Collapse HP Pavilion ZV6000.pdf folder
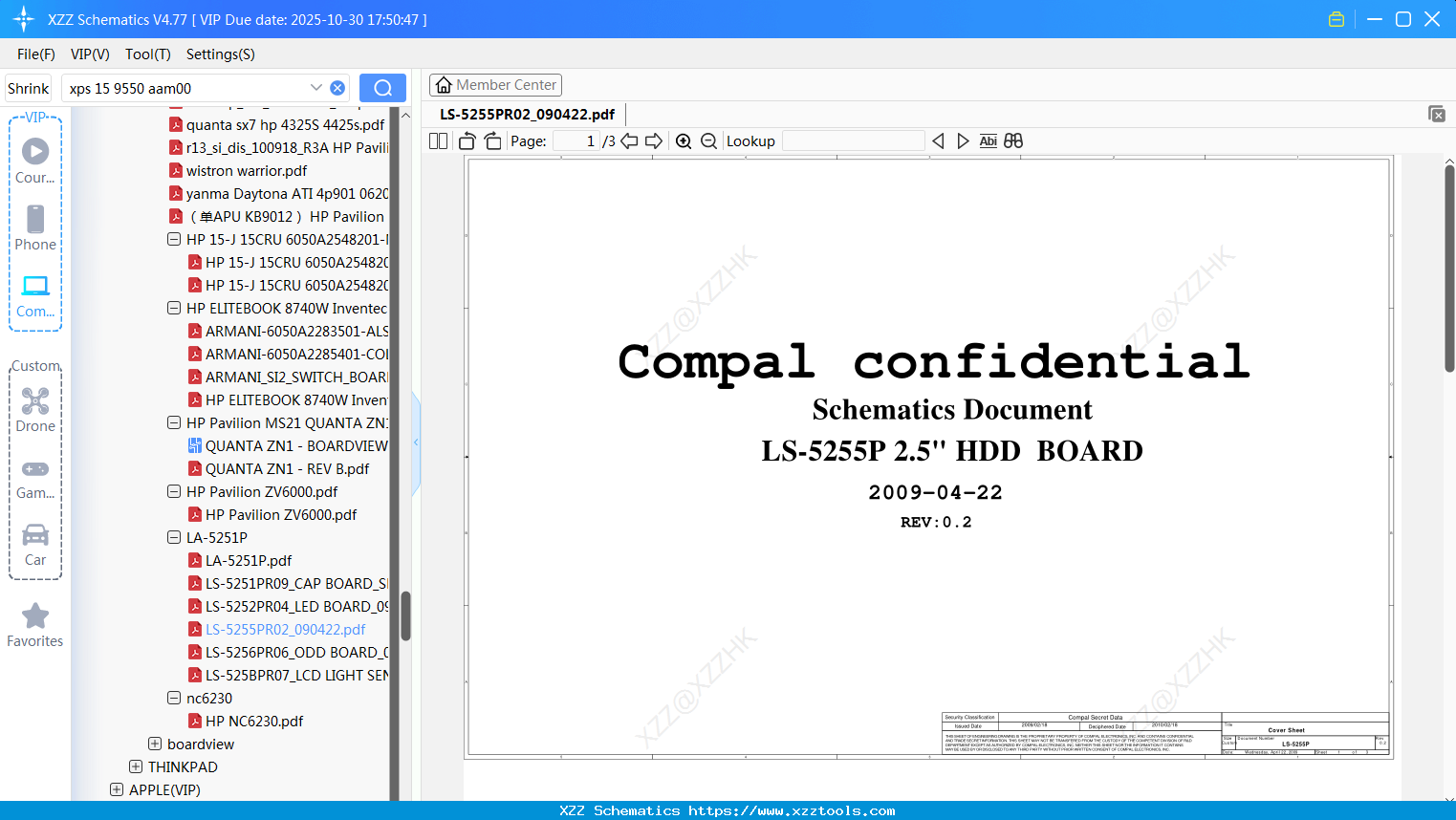This screenshot has width=1456, height=820. coord(174,491)
